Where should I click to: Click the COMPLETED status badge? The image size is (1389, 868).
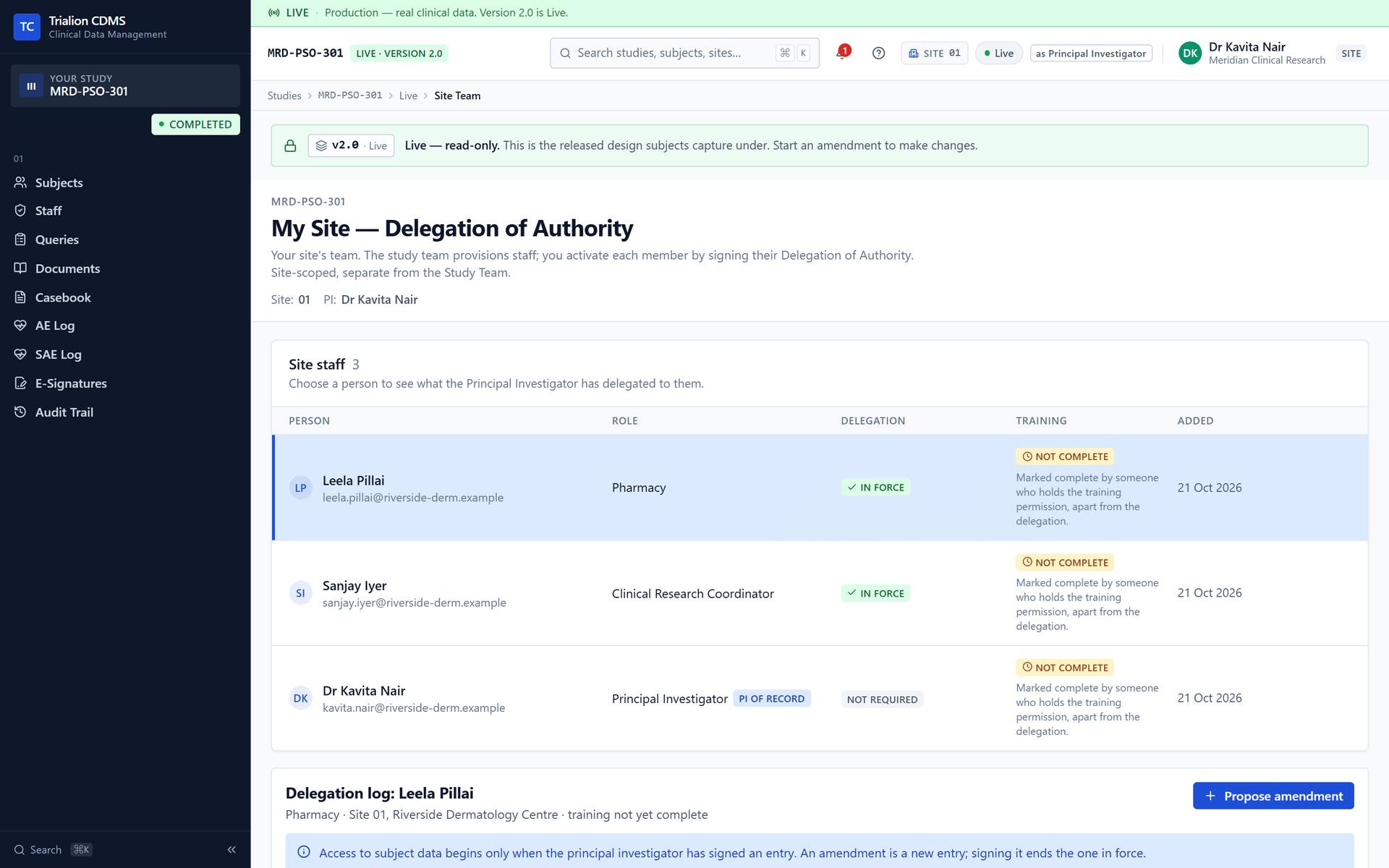tap(195, 124)
